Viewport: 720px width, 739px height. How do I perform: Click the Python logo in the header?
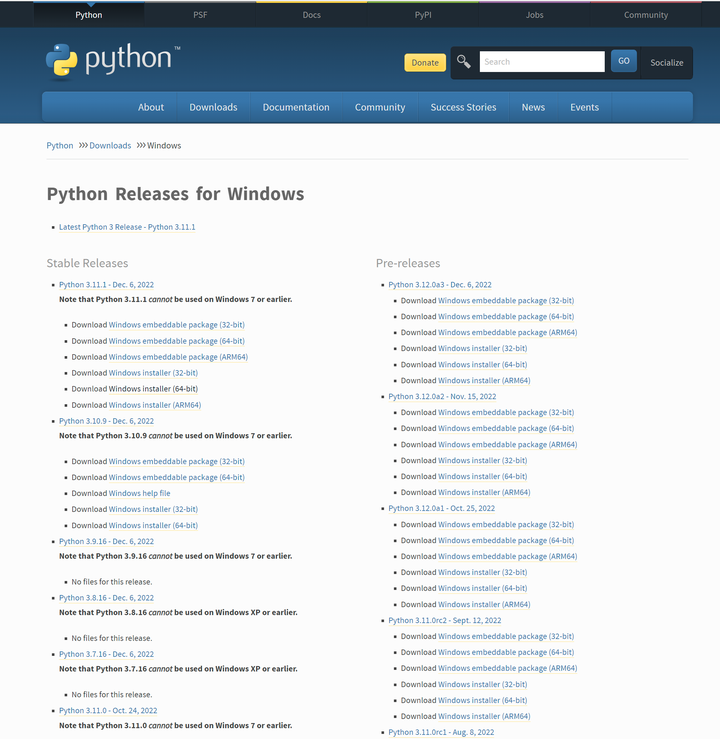[113, 60]
